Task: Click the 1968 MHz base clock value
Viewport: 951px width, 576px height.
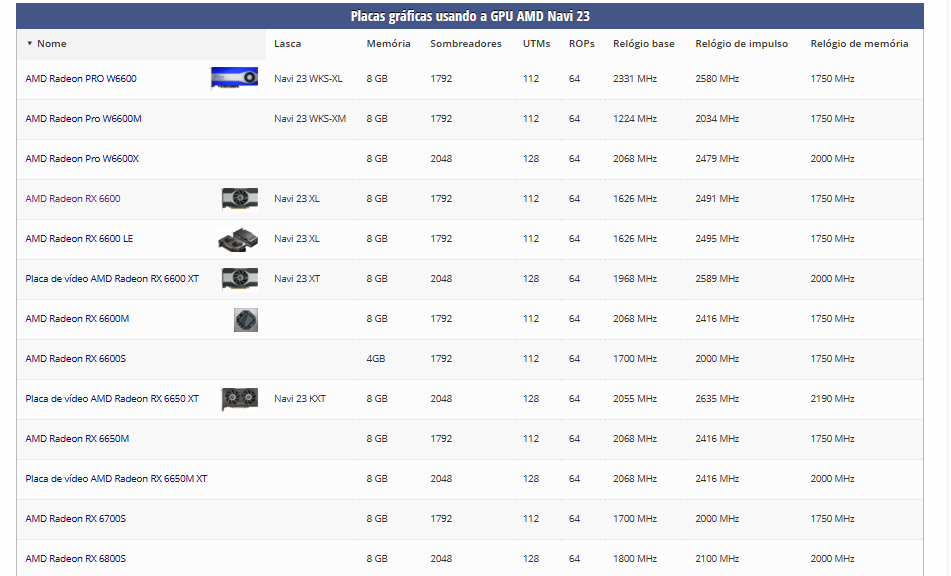Action: click(x=634, y=278)
